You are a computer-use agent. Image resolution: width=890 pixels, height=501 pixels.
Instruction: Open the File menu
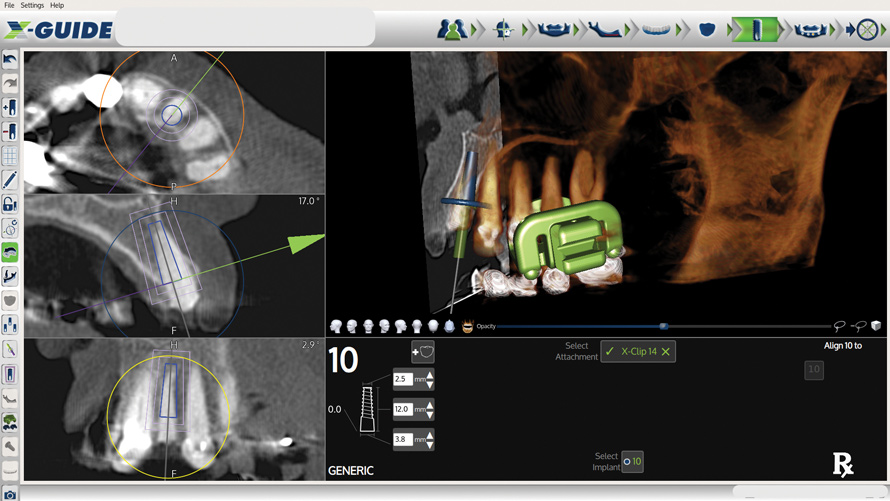click(x=9, y=5)
